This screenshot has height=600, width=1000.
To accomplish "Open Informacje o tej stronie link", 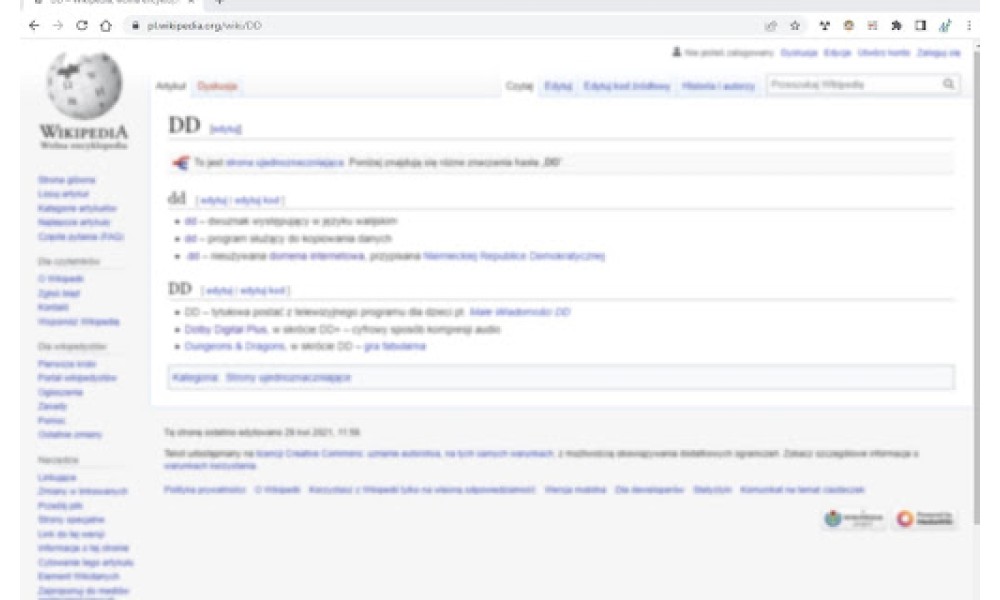I will point(84,548).
